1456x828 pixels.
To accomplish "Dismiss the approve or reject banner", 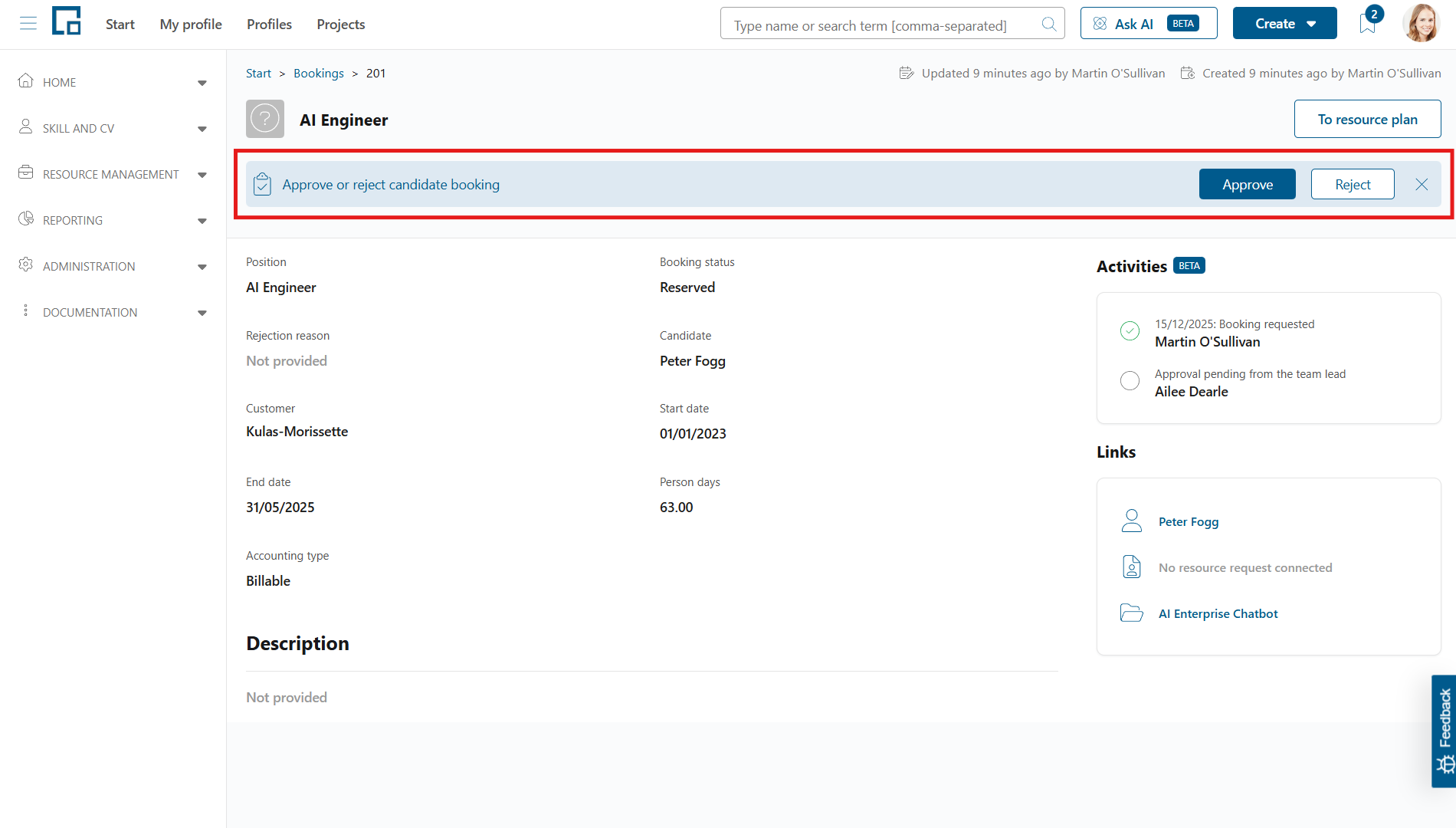I will point(1422,184).
